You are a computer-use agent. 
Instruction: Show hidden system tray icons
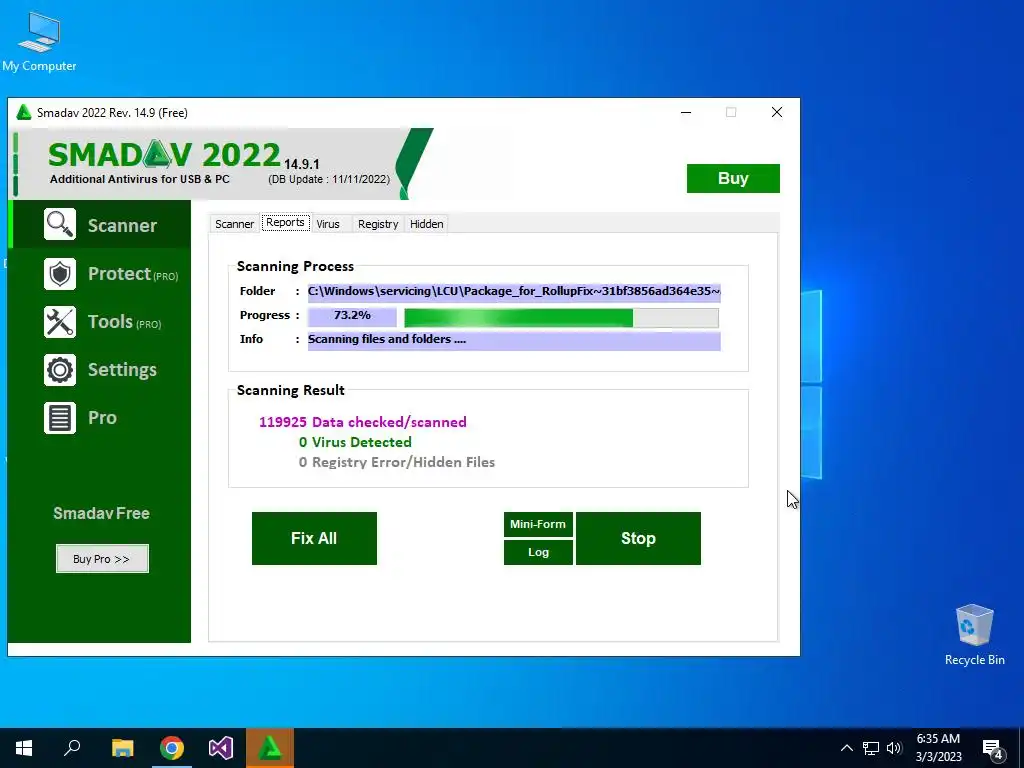pyautogui.click(x=846, y=748)
